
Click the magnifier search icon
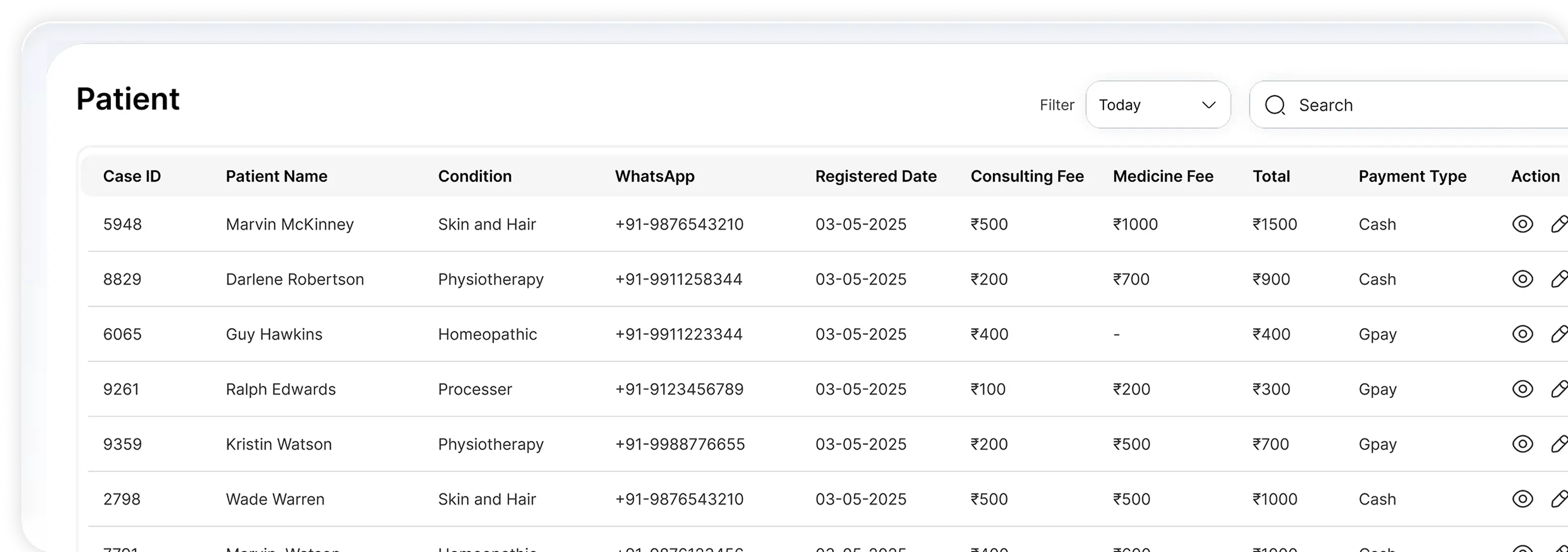pos(1275,105)
